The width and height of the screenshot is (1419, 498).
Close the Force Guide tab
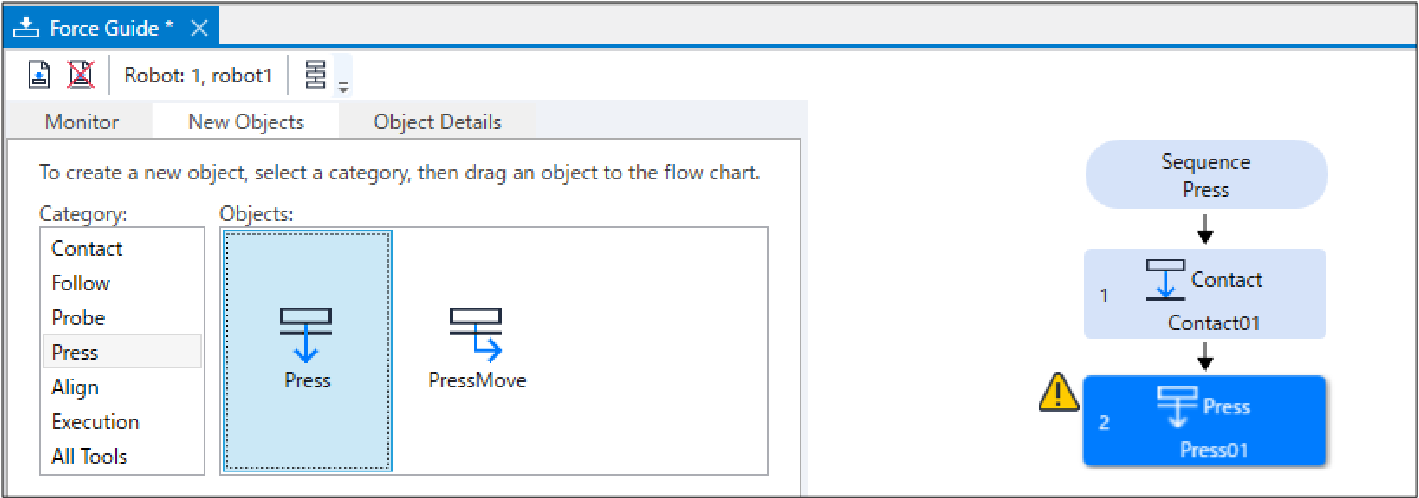[x=199, y=28]
